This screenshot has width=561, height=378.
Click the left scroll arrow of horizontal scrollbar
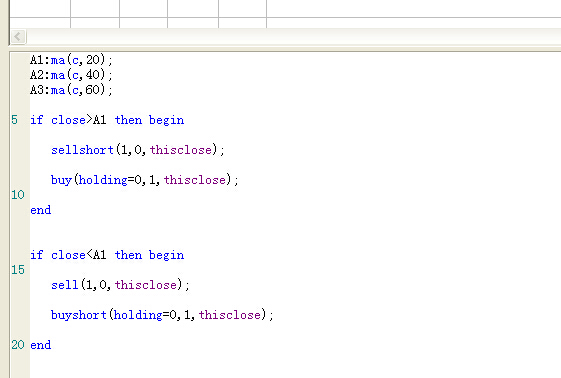coord(18,36)
